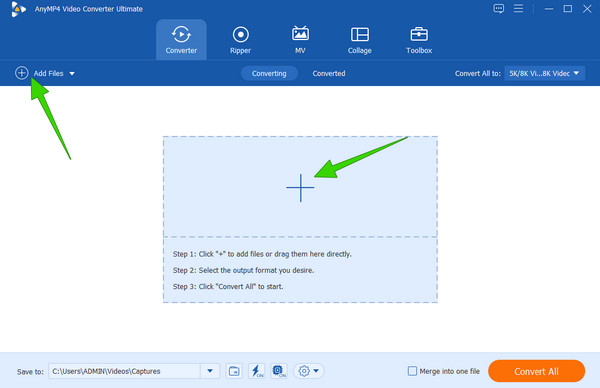The height and width of the screenshot is (388, 600).
Task: Maximize the AnyMP4 window
Action: 568,8
